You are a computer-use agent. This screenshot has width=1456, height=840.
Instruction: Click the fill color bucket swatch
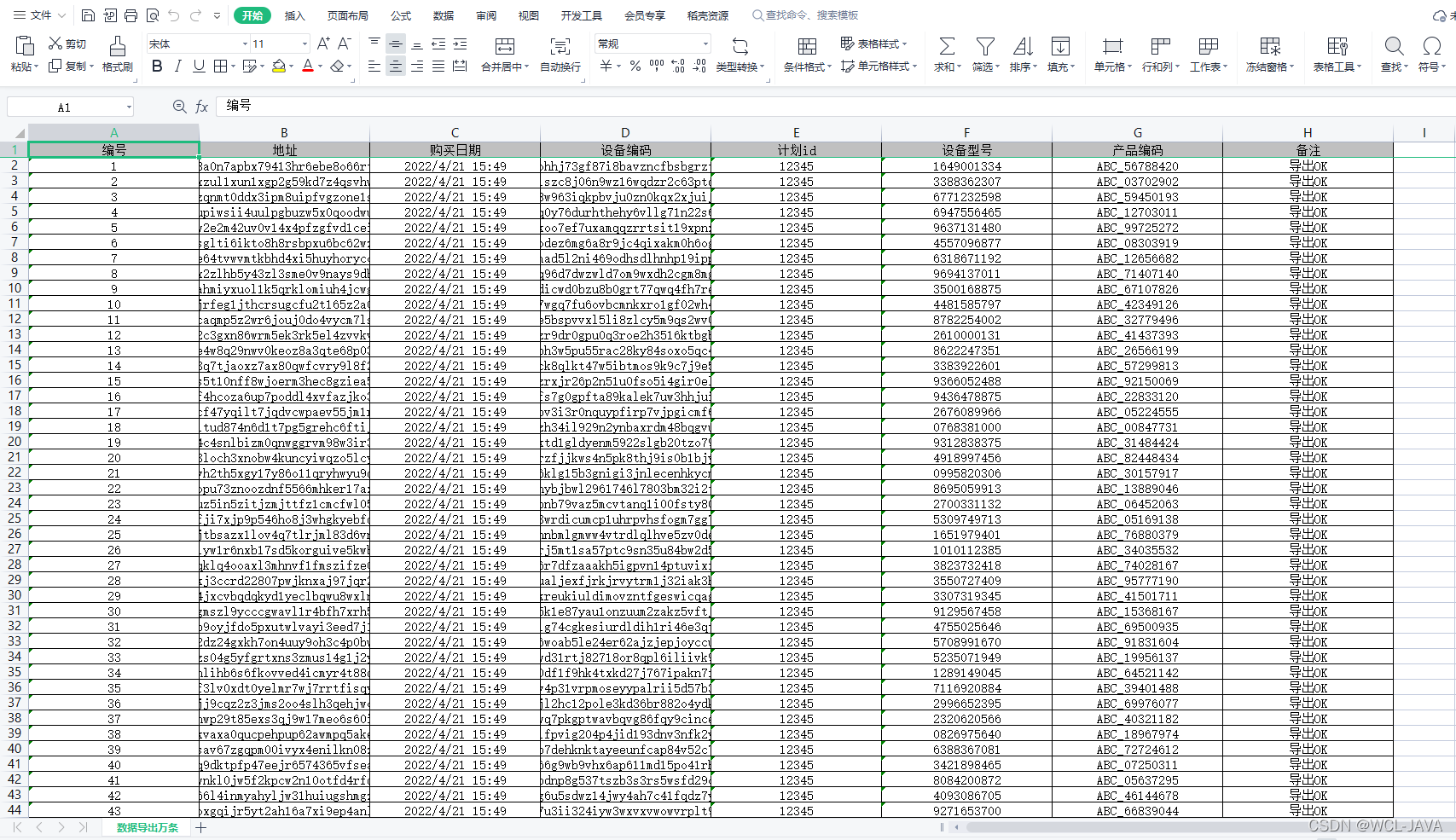[x=279, y=66]
